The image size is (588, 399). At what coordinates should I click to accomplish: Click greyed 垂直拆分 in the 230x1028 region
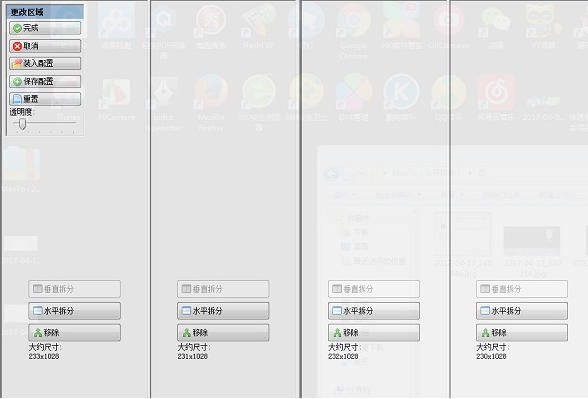click(522, 289)
